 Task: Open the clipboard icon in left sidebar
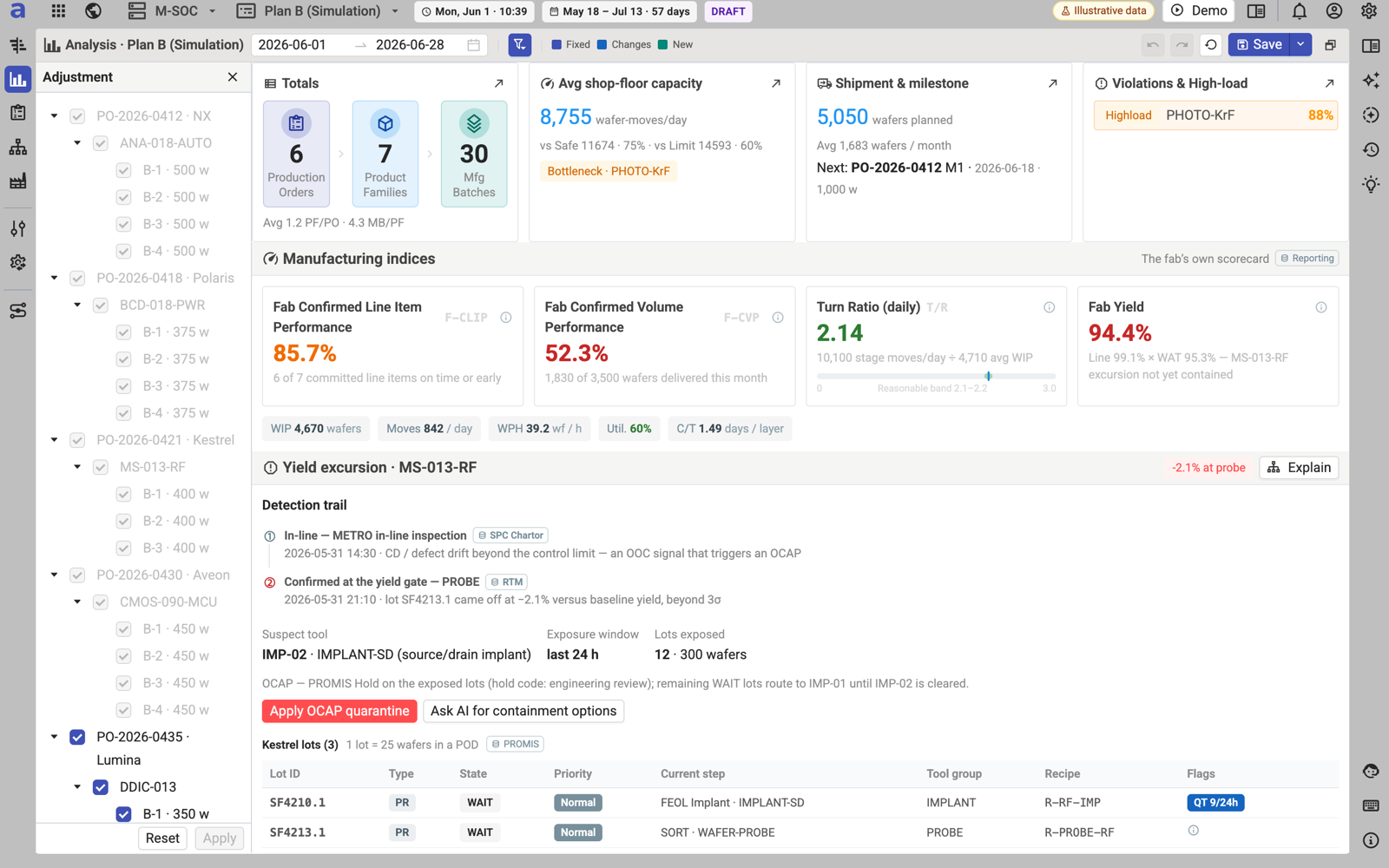pos(17,113)
